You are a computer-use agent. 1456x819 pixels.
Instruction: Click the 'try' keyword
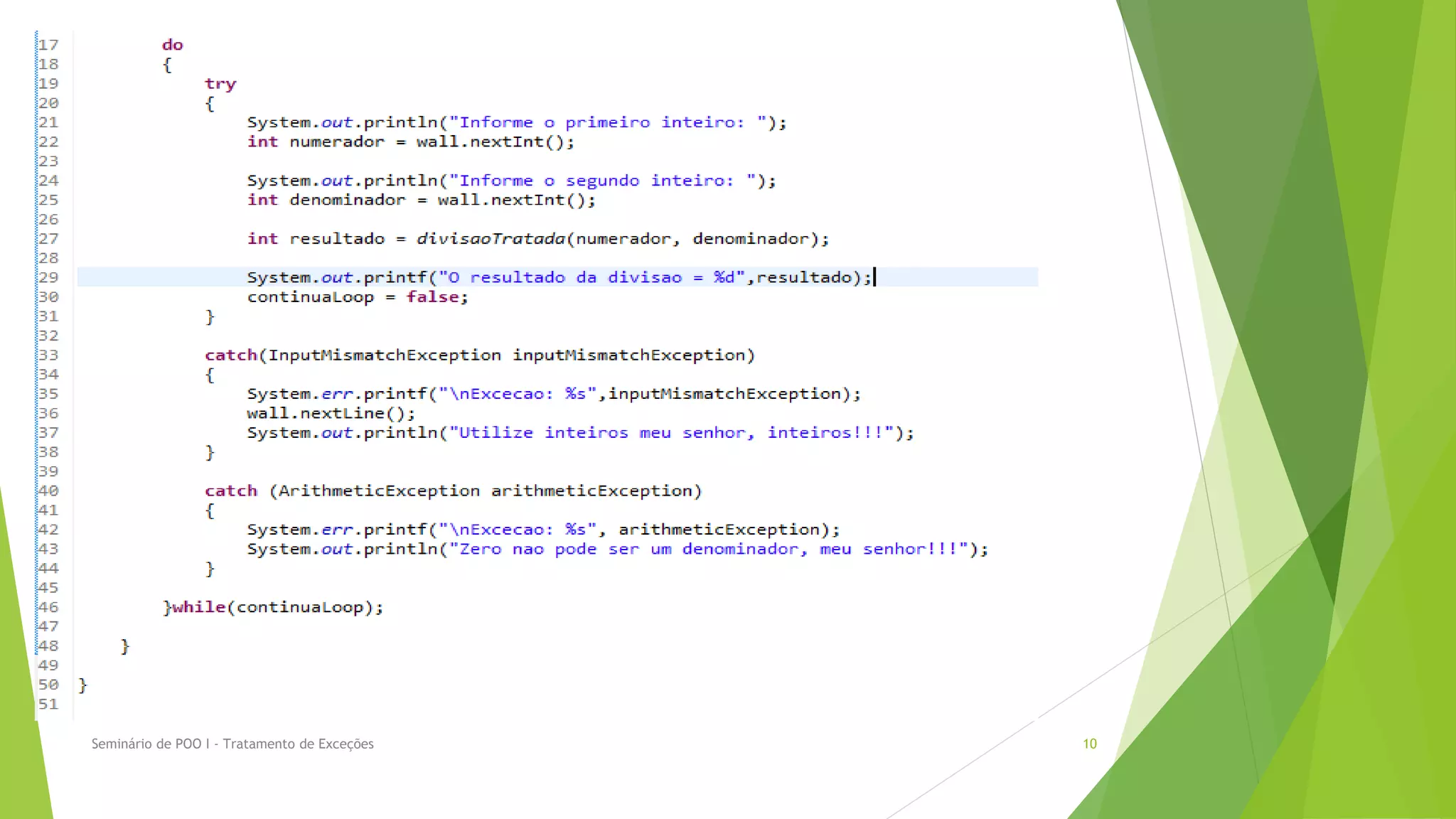220,84
